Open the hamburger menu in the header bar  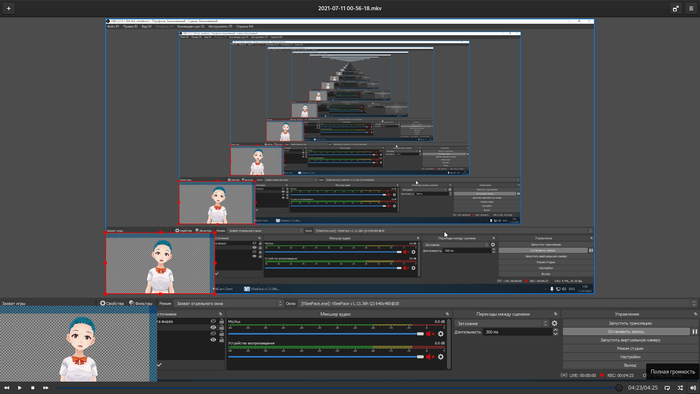pos(691,8)
